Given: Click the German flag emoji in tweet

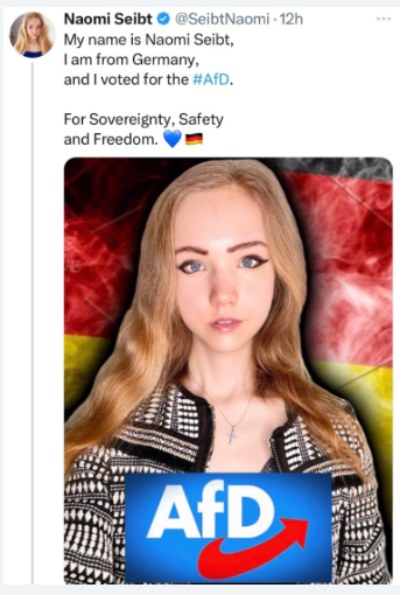Looking at the screenshot, I should pyautogui.click(x=194, y=139).
